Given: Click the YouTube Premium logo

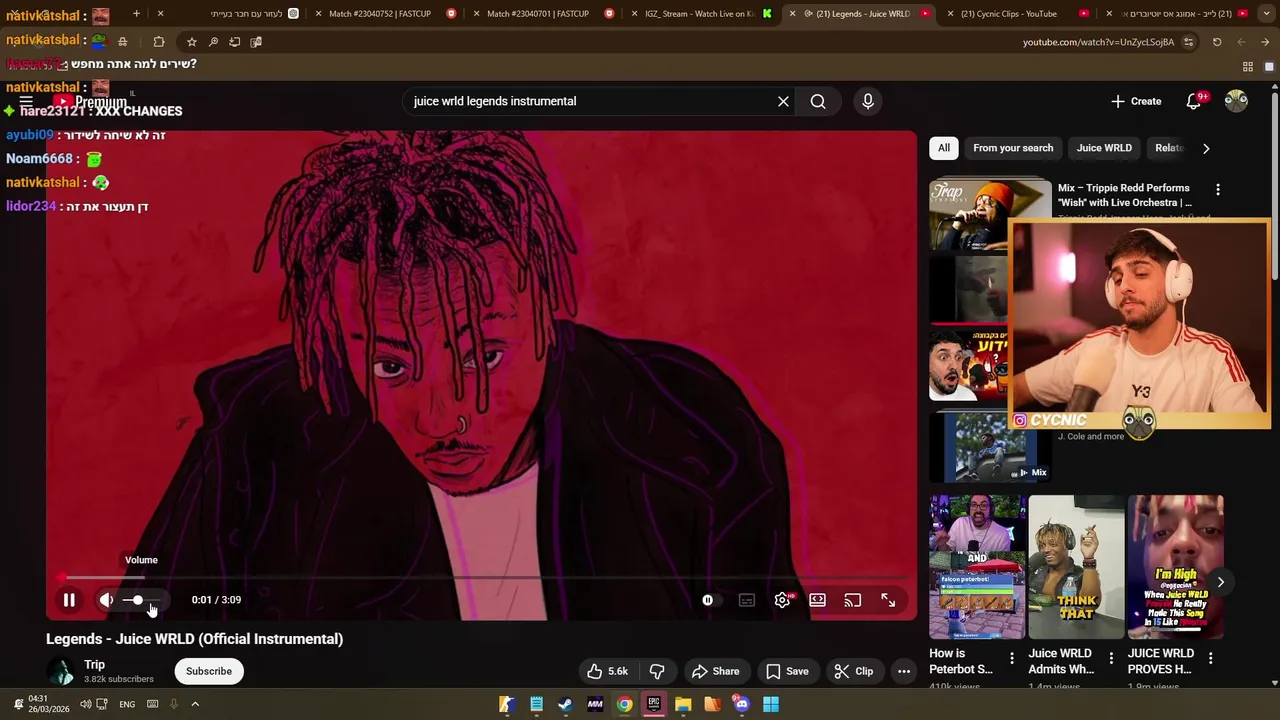Looking at the screenshot, I should click(x=90, y=101).
